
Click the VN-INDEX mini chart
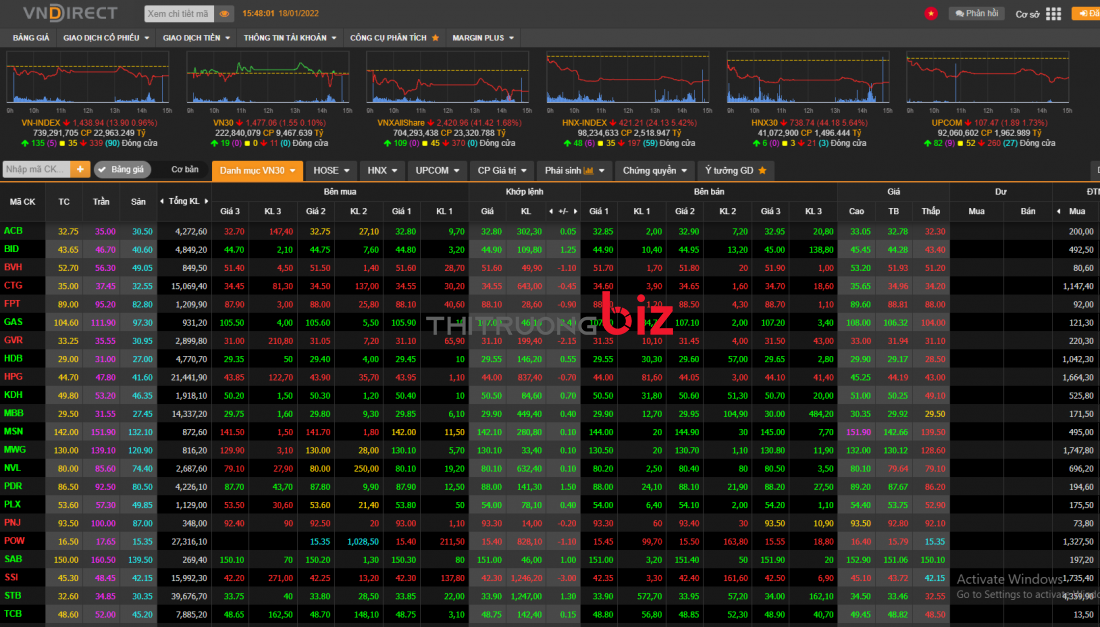point(88,80)
